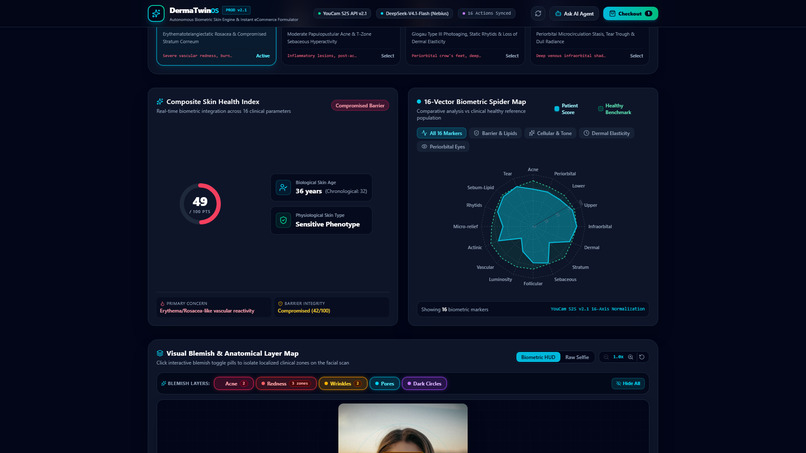Click the Active Rosacea profile card
The width and height of the screenshot is (806, 453).
(x=216, y=45)
